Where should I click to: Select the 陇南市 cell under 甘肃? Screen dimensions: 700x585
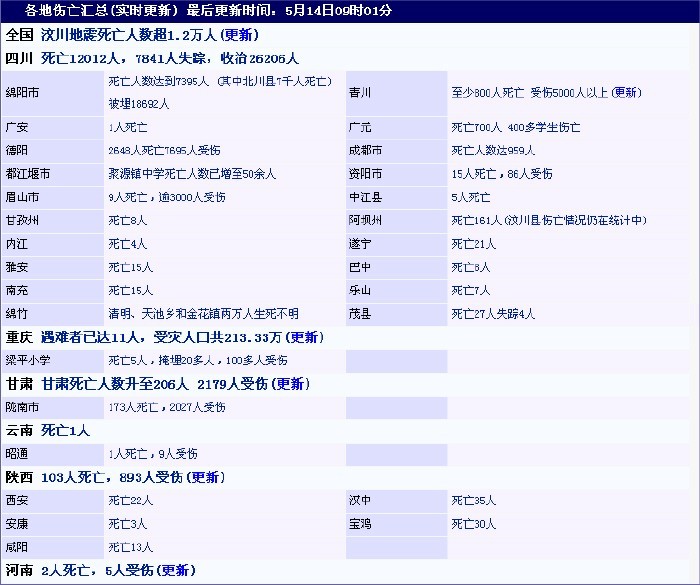(23, 407)
